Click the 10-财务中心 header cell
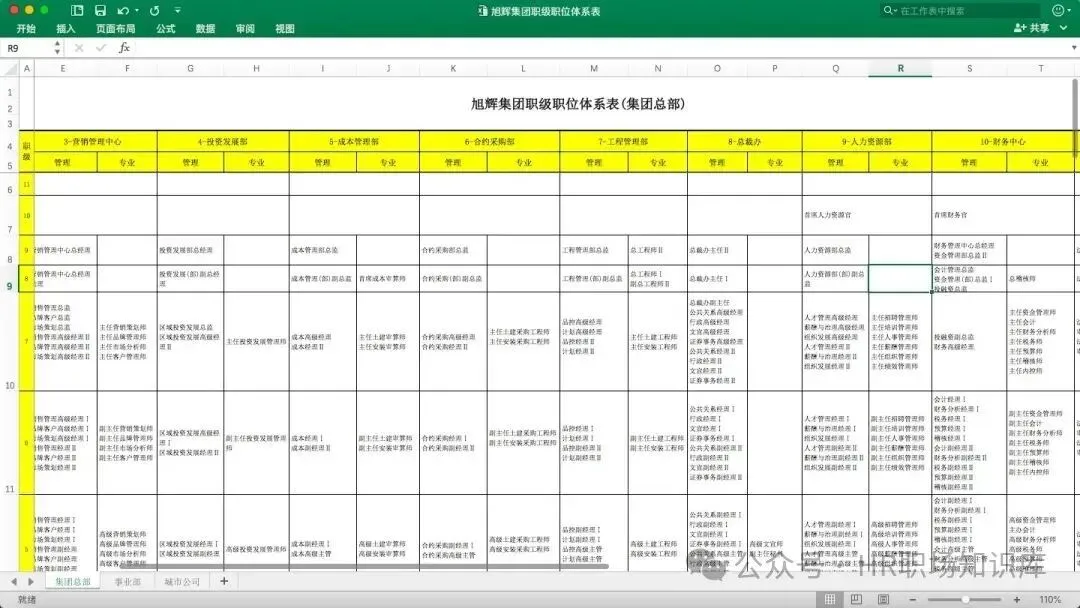 [x=1003, y=142]
